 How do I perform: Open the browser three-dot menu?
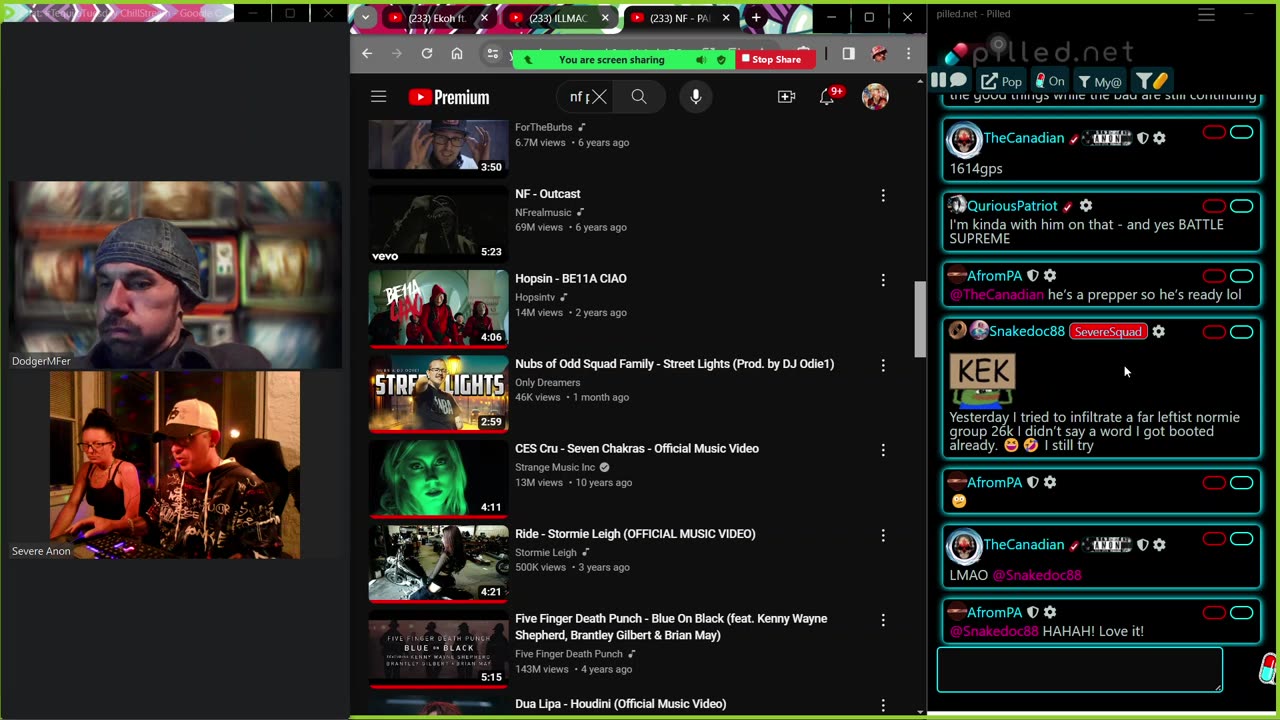click(x=909, y=54)
